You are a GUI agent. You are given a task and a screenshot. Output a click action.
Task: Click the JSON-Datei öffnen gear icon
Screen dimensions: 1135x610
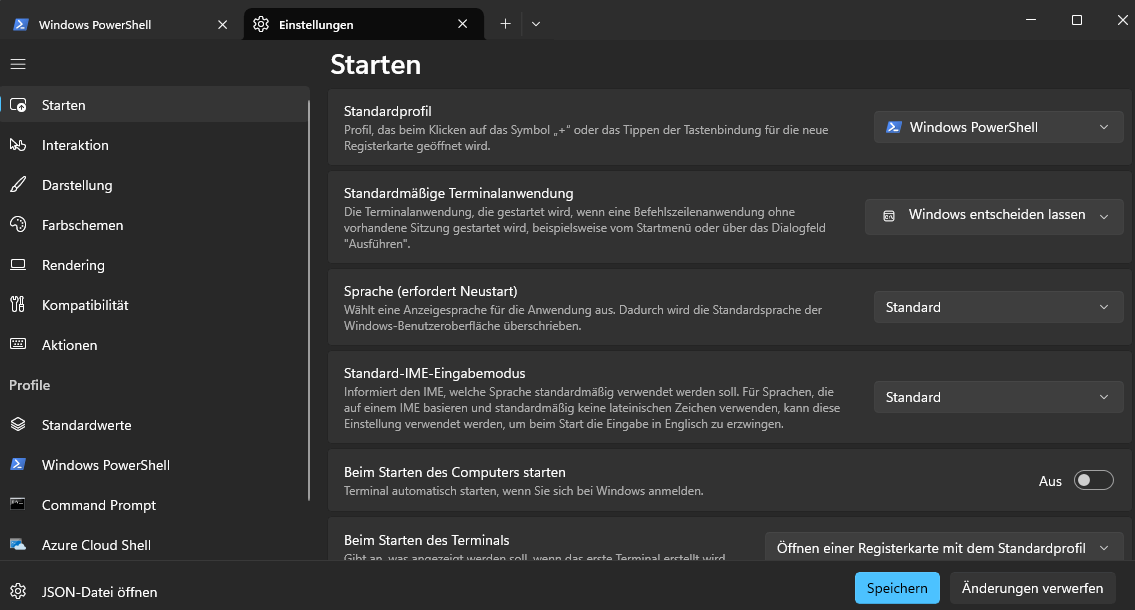[18, 592]
